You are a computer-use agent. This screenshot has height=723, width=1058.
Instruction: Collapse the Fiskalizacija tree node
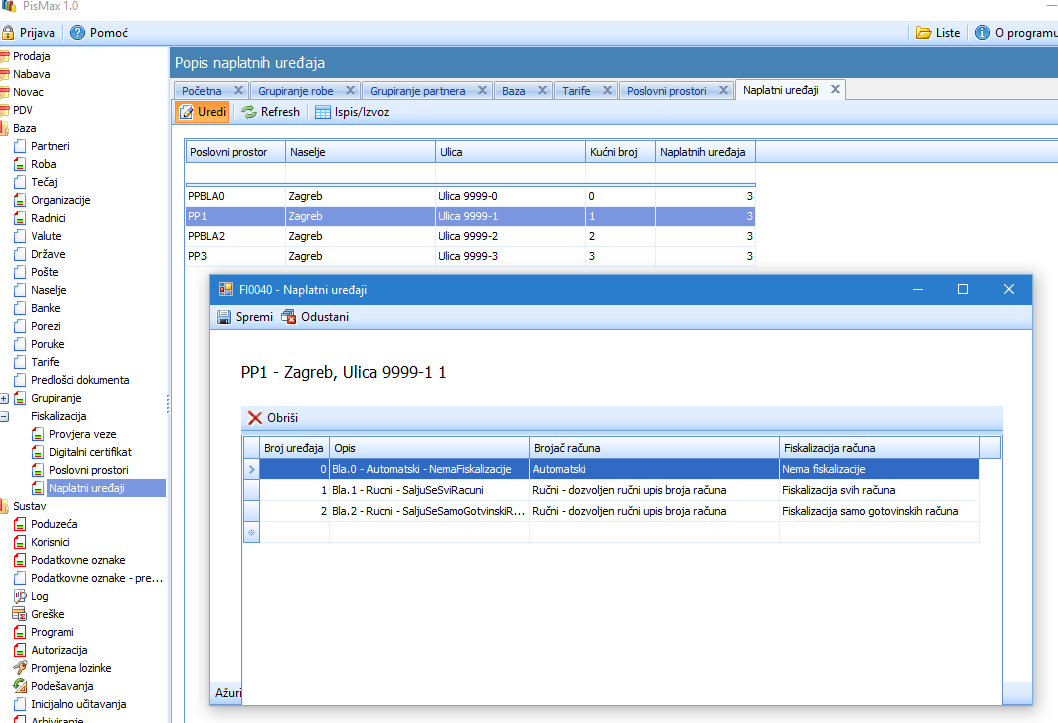pyautogui.click(x=4, y=417)
